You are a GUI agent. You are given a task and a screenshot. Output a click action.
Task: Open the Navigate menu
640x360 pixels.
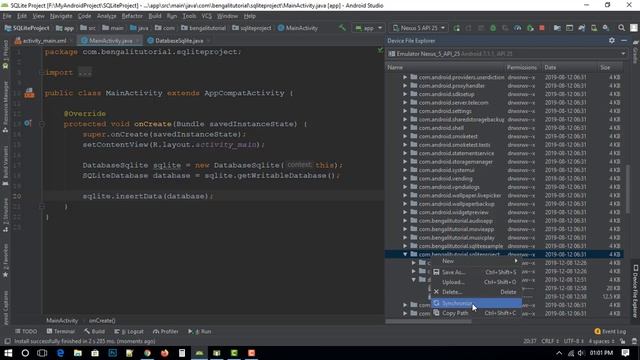pyautogui.click(x=61, y=16)
